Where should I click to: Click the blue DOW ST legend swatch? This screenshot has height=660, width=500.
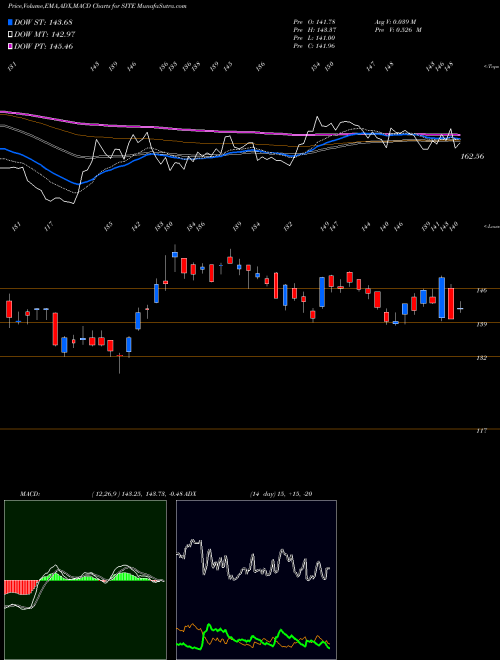point(10,22)
